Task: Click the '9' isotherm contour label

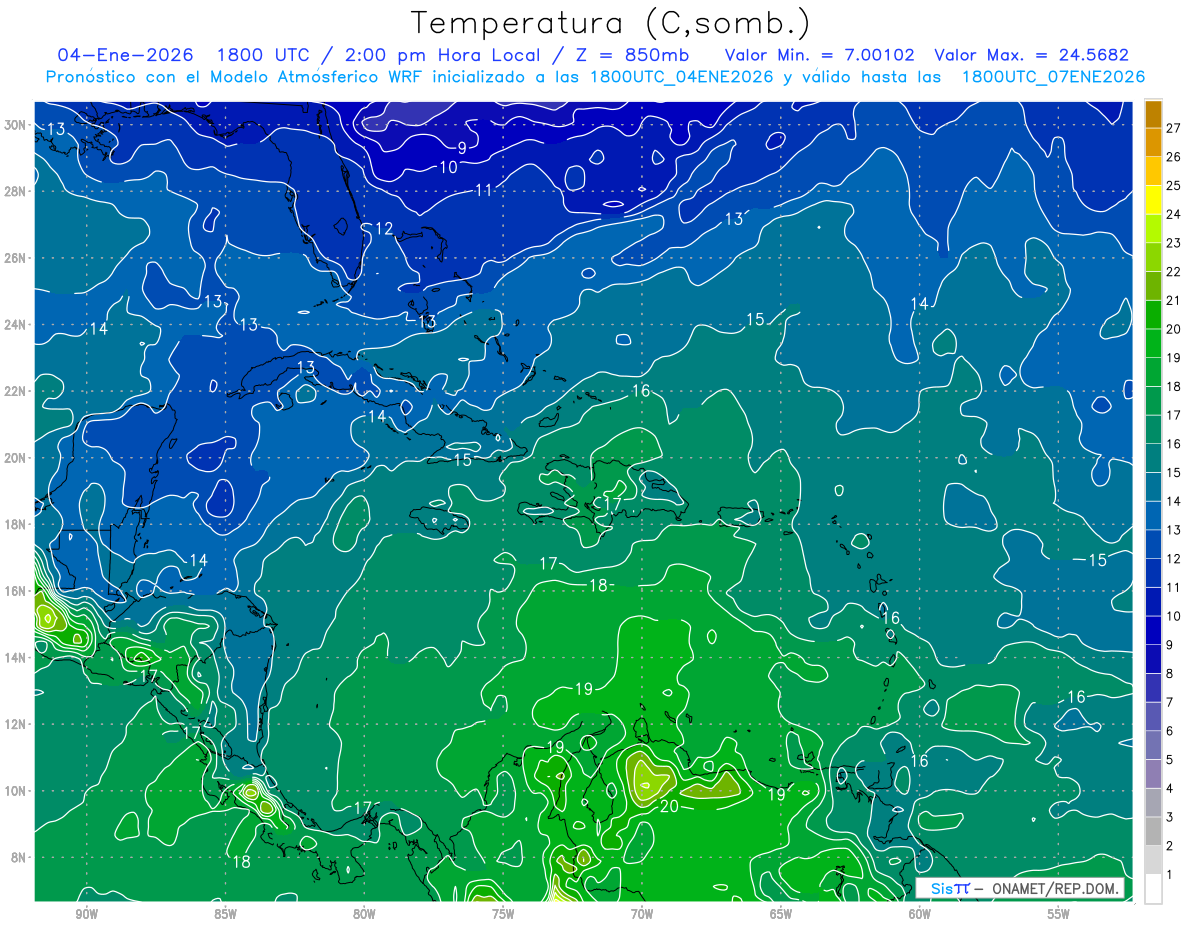Action: click(462, 148)
